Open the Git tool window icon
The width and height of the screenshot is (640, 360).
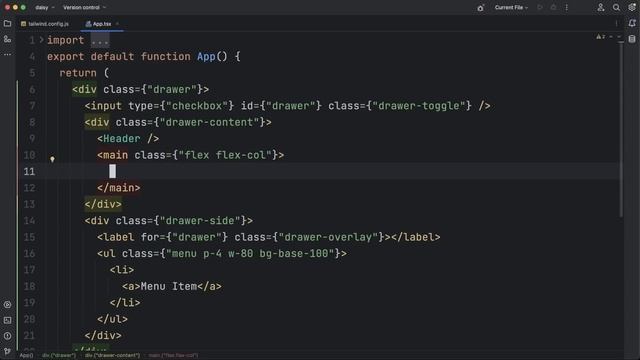(7, 351)
